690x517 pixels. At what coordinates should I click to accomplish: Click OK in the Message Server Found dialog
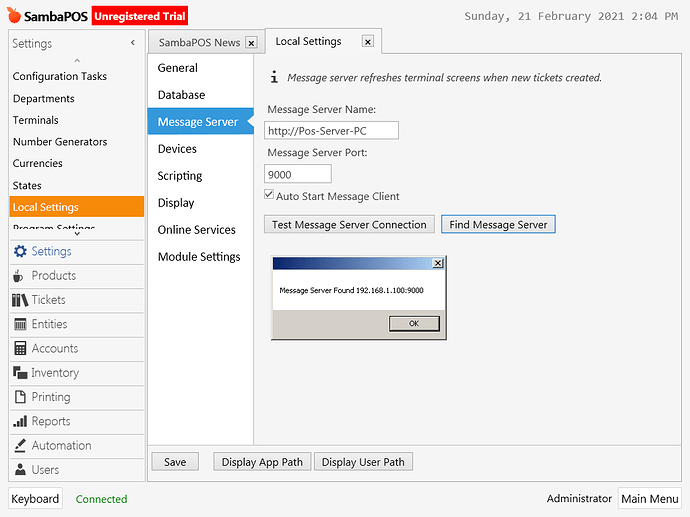pos(414,323)
